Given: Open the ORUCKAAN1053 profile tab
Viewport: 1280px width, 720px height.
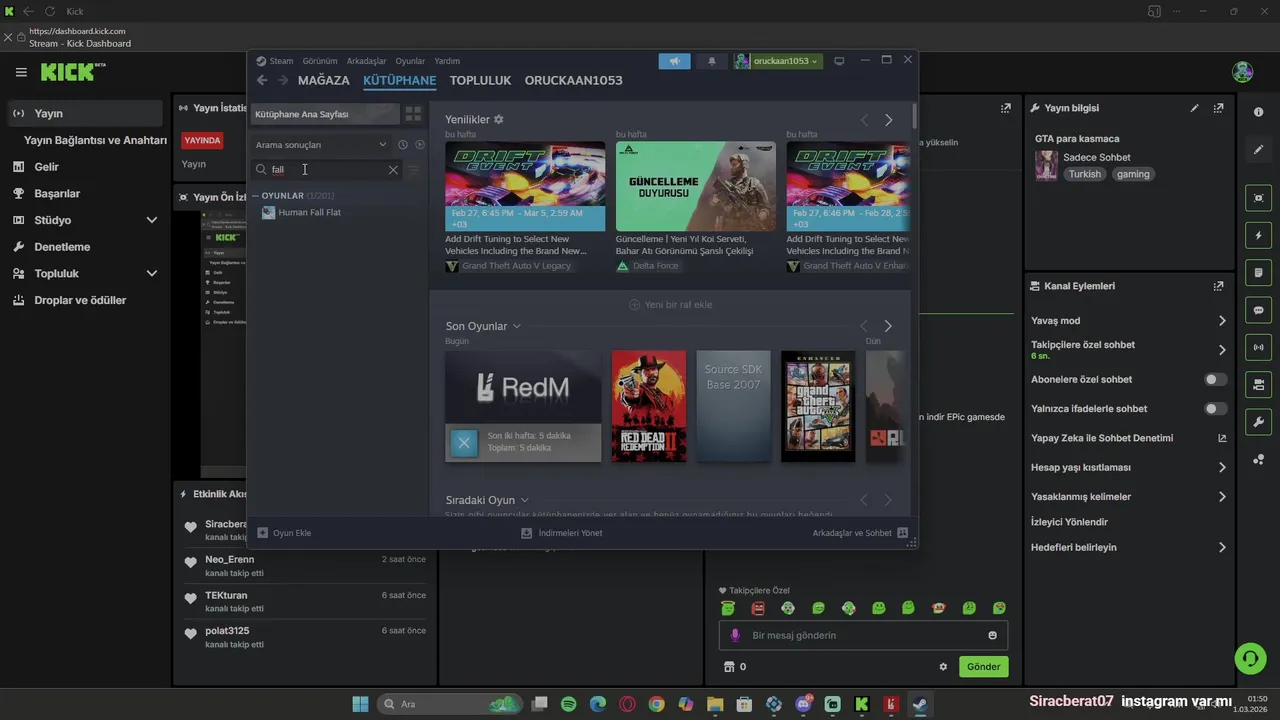Looking at the screenshot, I should pos(573,80).
